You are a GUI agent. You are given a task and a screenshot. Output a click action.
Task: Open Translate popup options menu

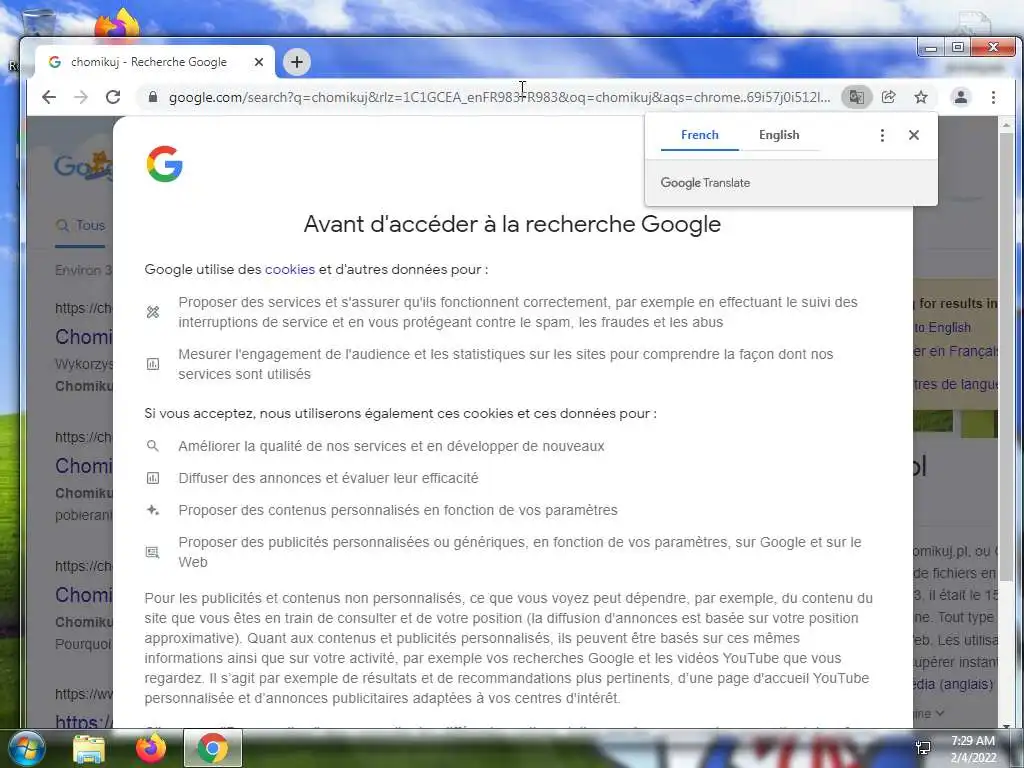click(882, 135)
